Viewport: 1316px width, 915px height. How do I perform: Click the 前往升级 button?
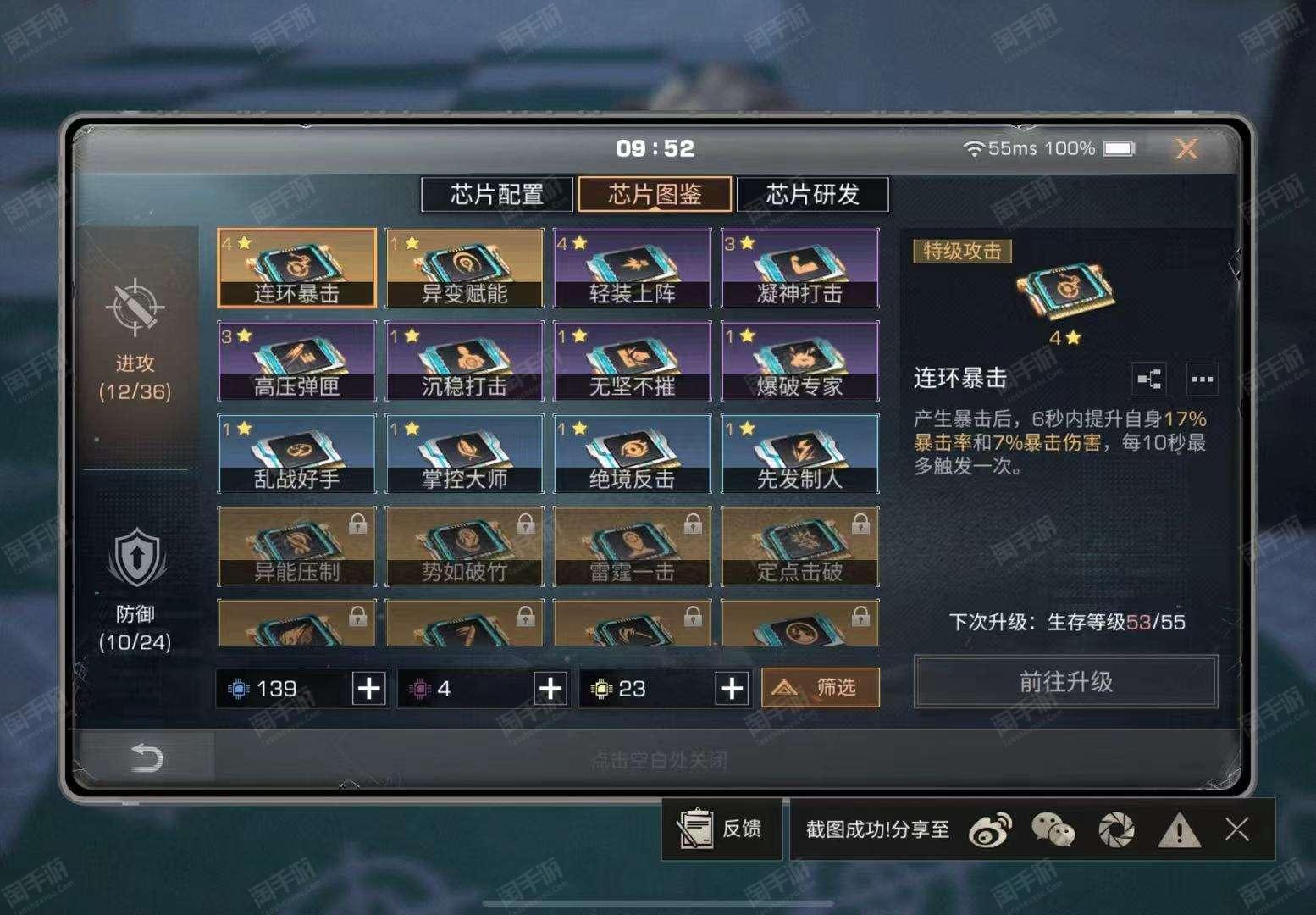[x=1066, y=681]
